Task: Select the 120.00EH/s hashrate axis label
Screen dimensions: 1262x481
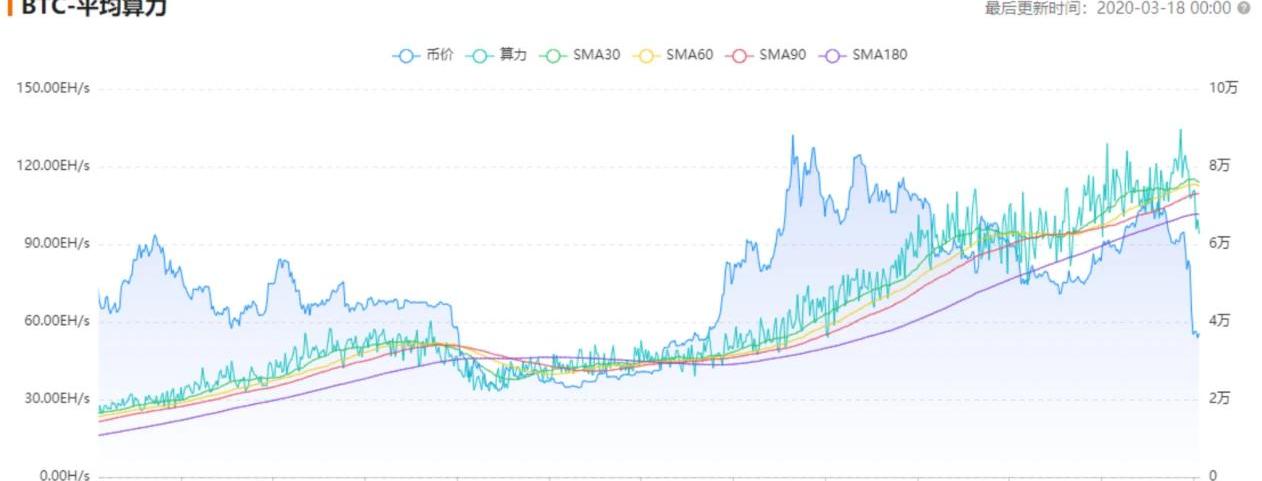Action: click(x=53, y=165)
